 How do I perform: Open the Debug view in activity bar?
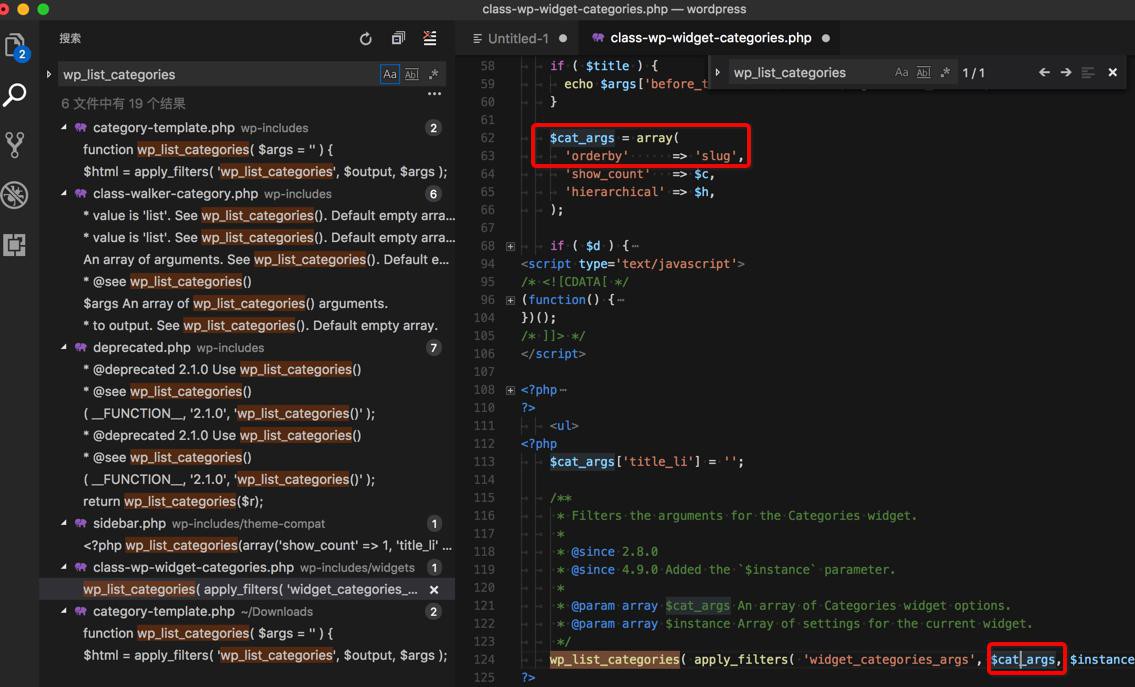[15, 194]
